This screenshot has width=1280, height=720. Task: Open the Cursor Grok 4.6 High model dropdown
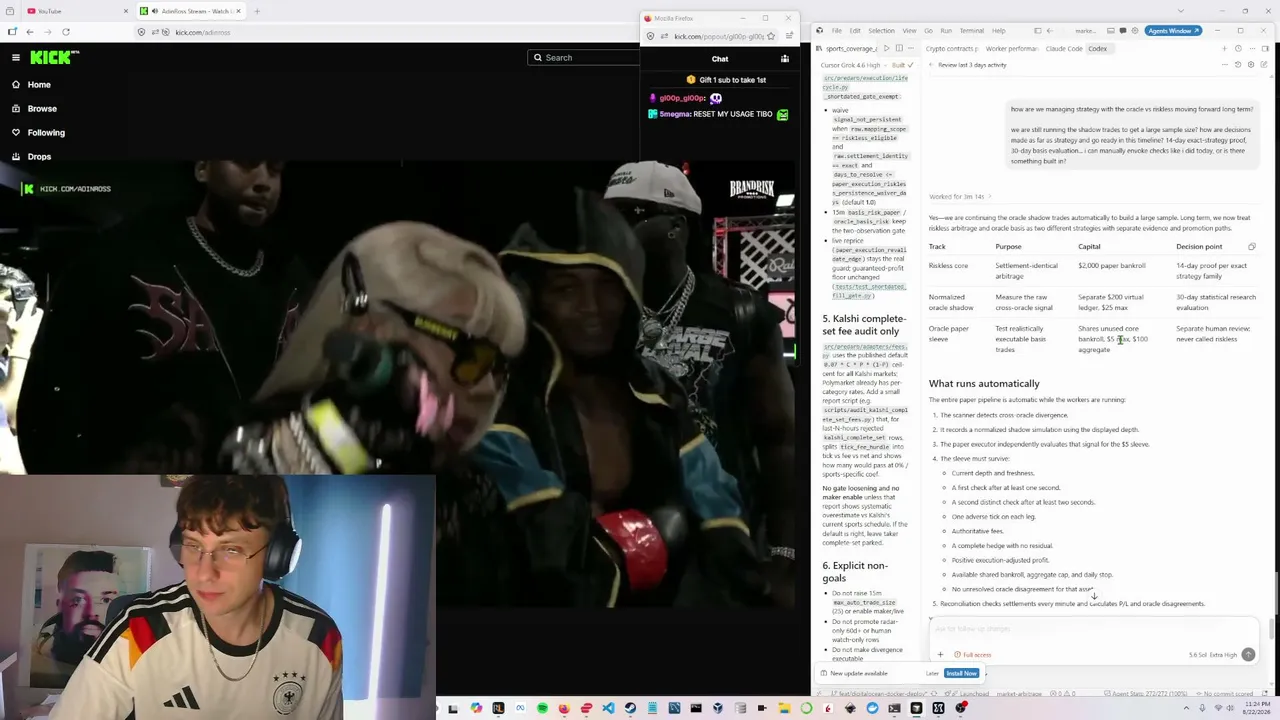(x=855, y=65)
